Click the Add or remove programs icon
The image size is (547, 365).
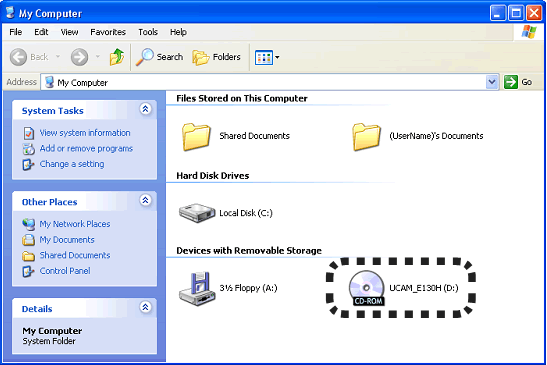coord(29,149)
